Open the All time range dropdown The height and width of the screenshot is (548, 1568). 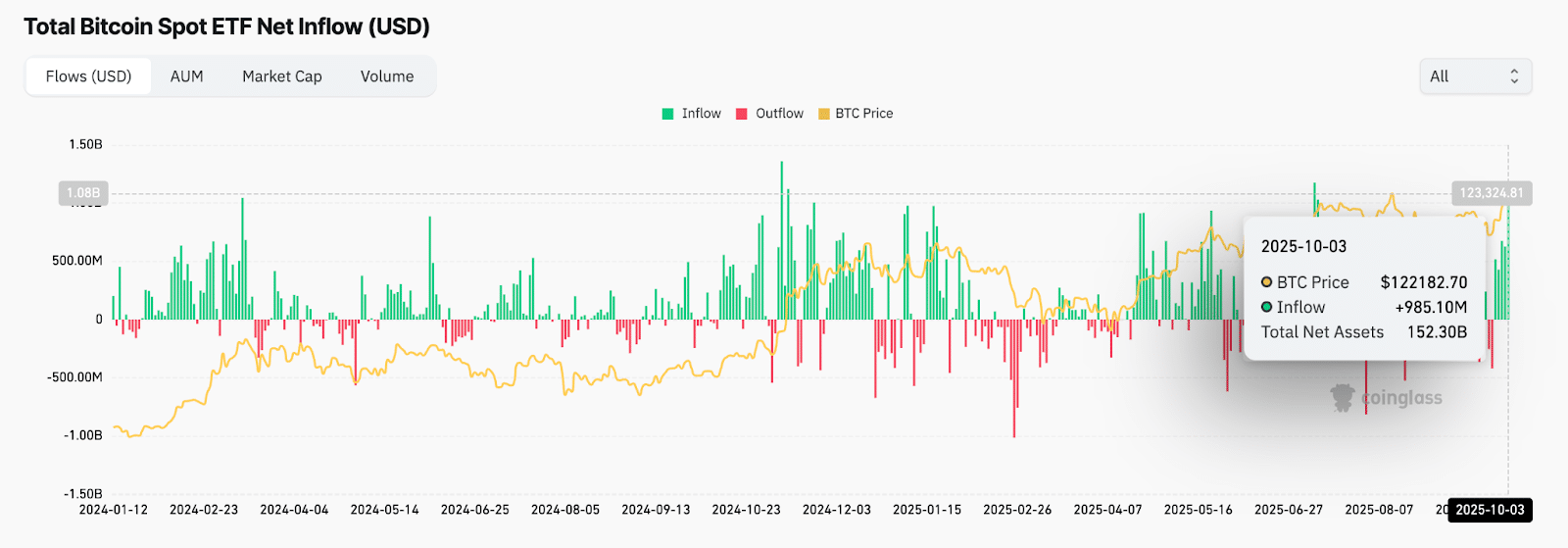[1474, 76]
